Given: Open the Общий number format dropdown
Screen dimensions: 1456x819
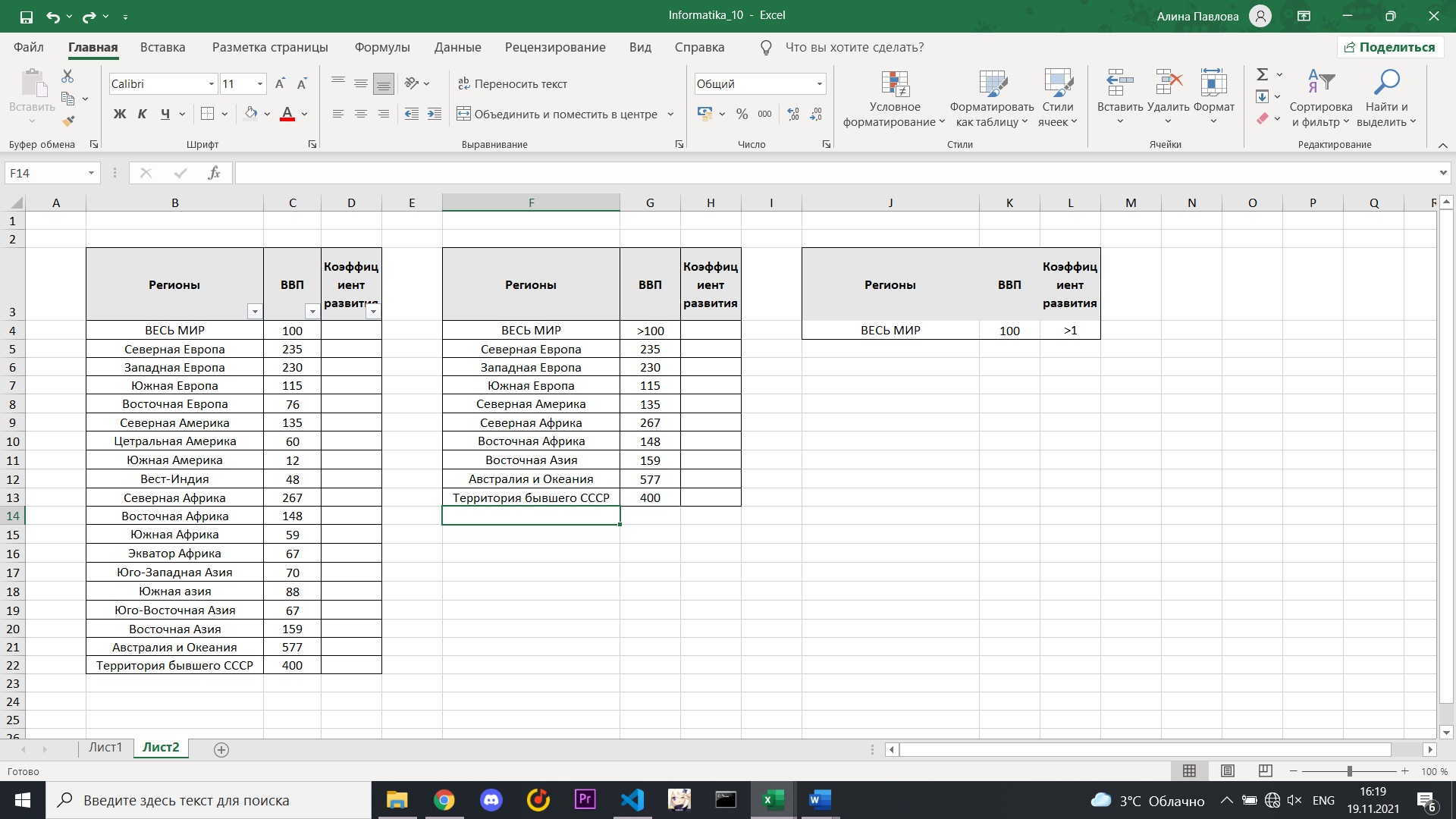Looking at the screenshot, I should point(820,84).
